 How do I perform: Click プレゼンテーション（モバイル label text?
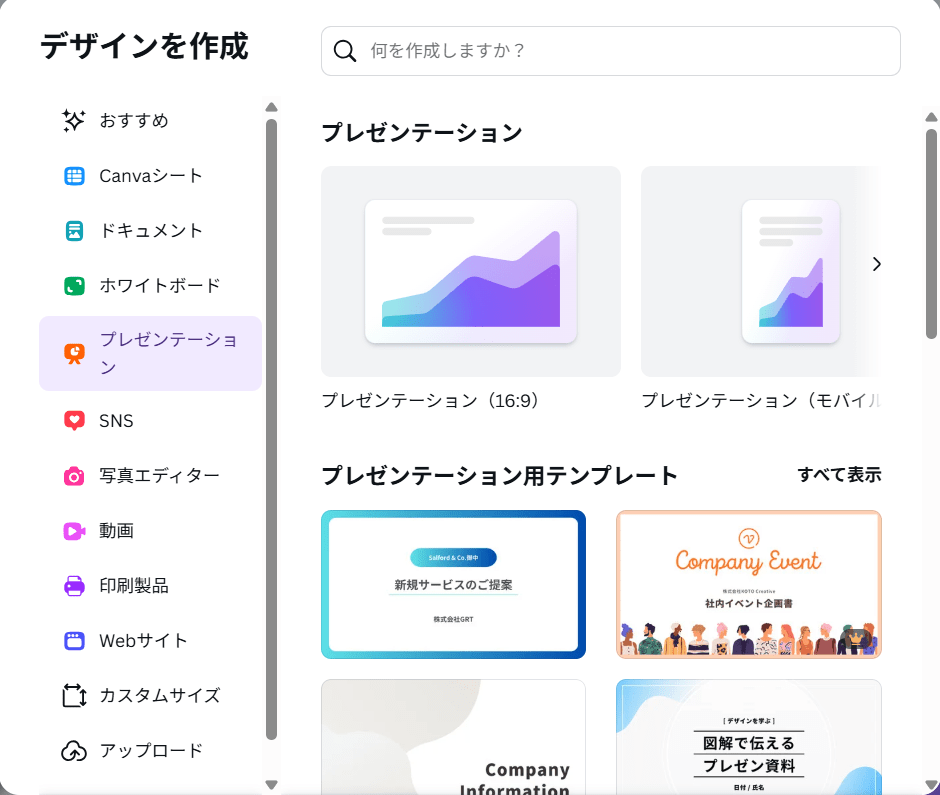coord(761,400)
